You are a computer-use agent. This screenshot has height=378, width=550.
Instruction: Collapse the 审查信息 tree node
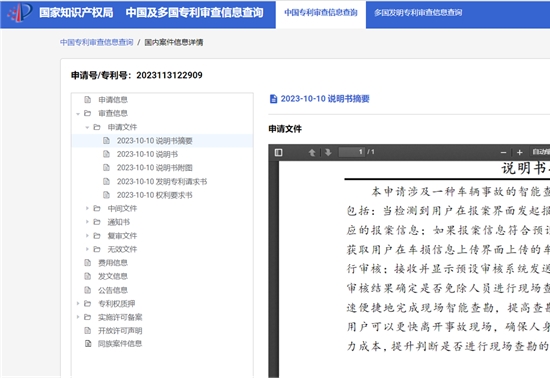(x=78, y=114)
